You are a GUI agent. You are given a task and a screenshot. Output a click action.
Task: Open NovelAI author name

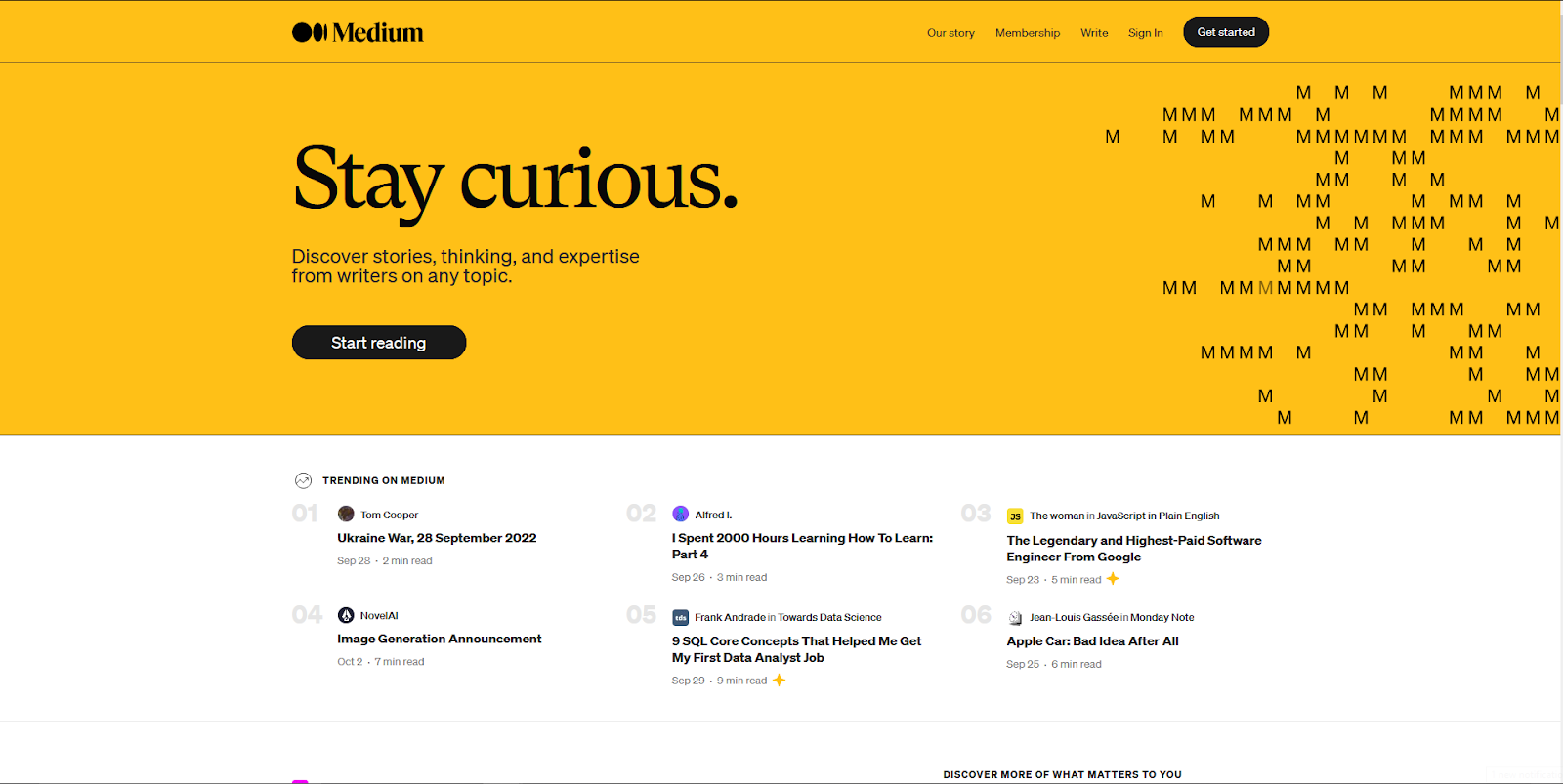tap(379, 616)
